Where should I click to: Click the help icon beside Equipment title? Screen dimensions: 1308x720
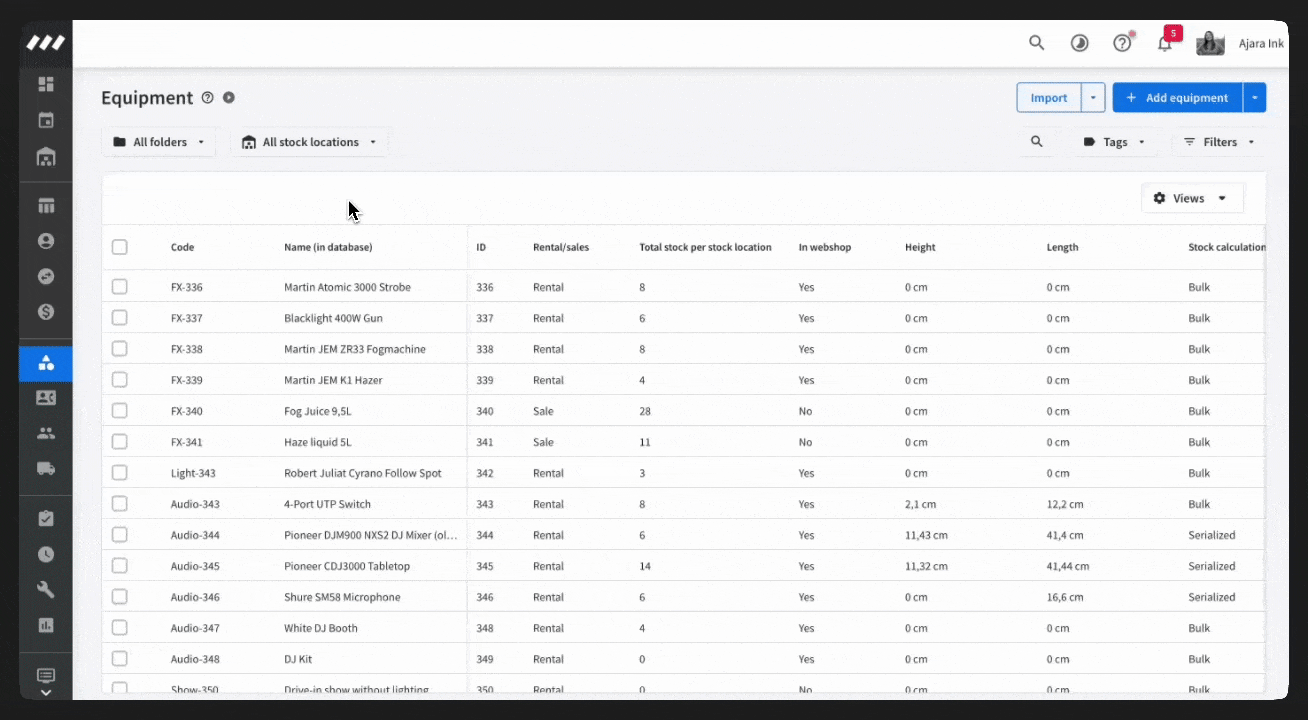[x=208, y=98]
